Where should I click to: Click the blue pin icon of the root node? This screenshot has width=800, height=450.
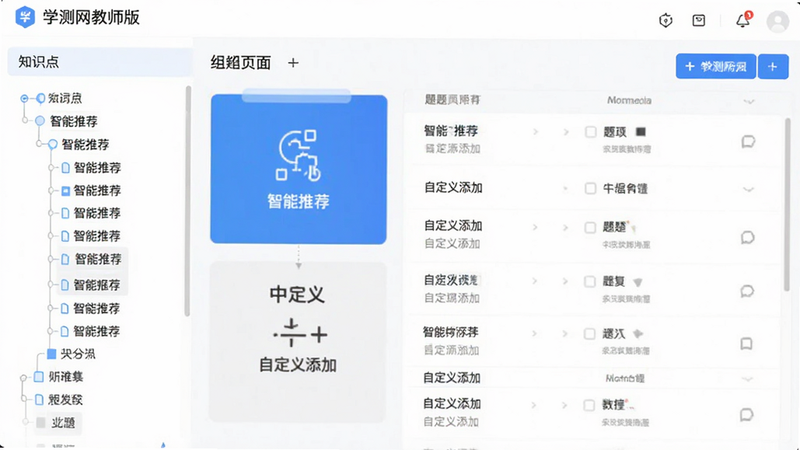pos(40,98)
